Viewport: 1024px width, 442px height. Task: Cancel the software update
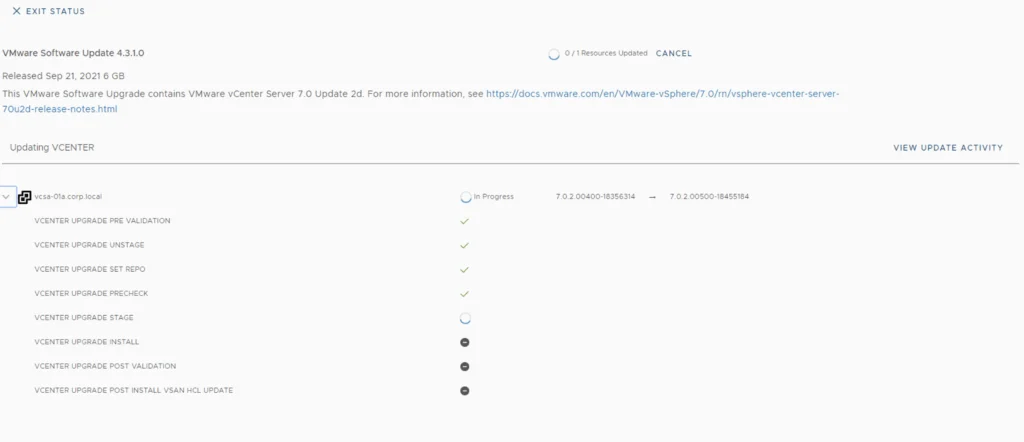pos(673,54)
